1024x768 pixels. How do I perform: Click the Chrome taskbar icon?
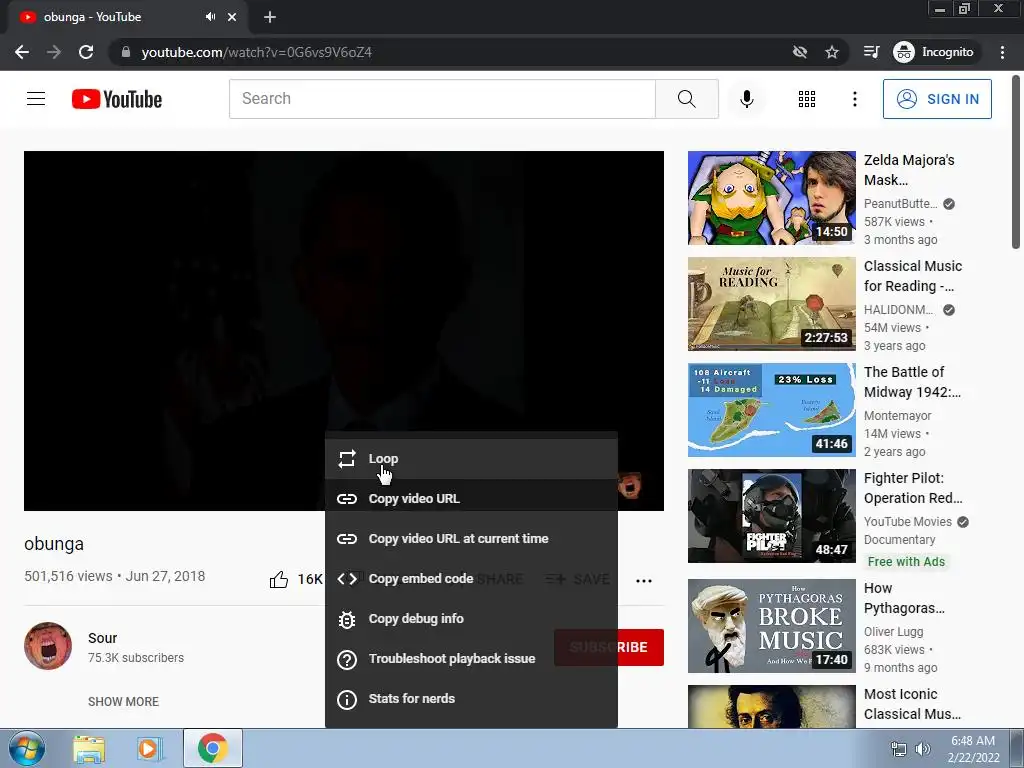pos(213,748)
